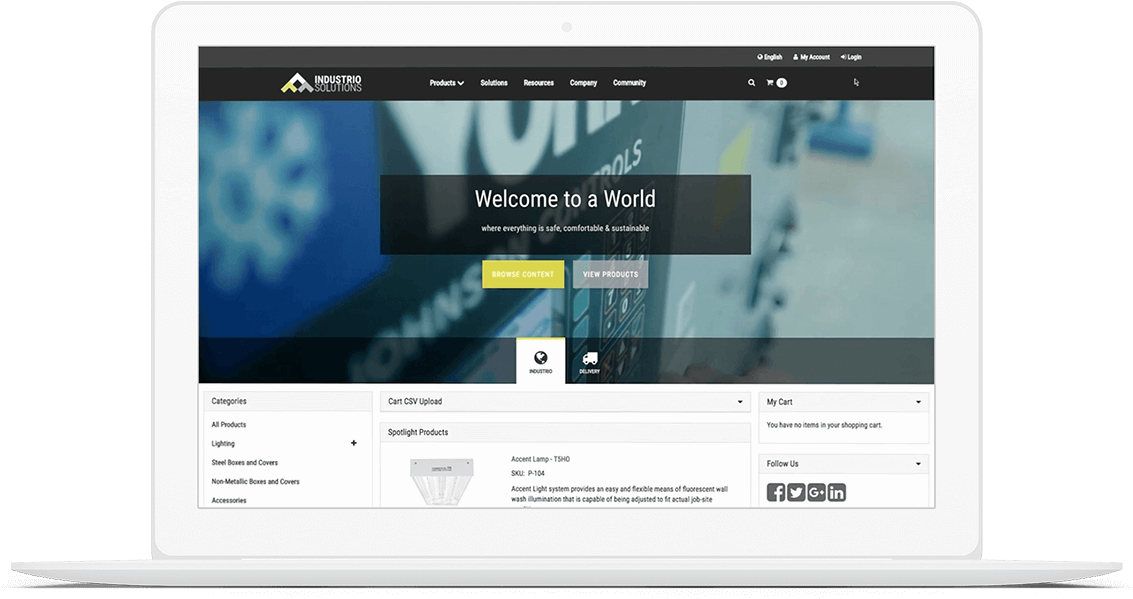Open the Products dropdown menu

tap(446, 83)
